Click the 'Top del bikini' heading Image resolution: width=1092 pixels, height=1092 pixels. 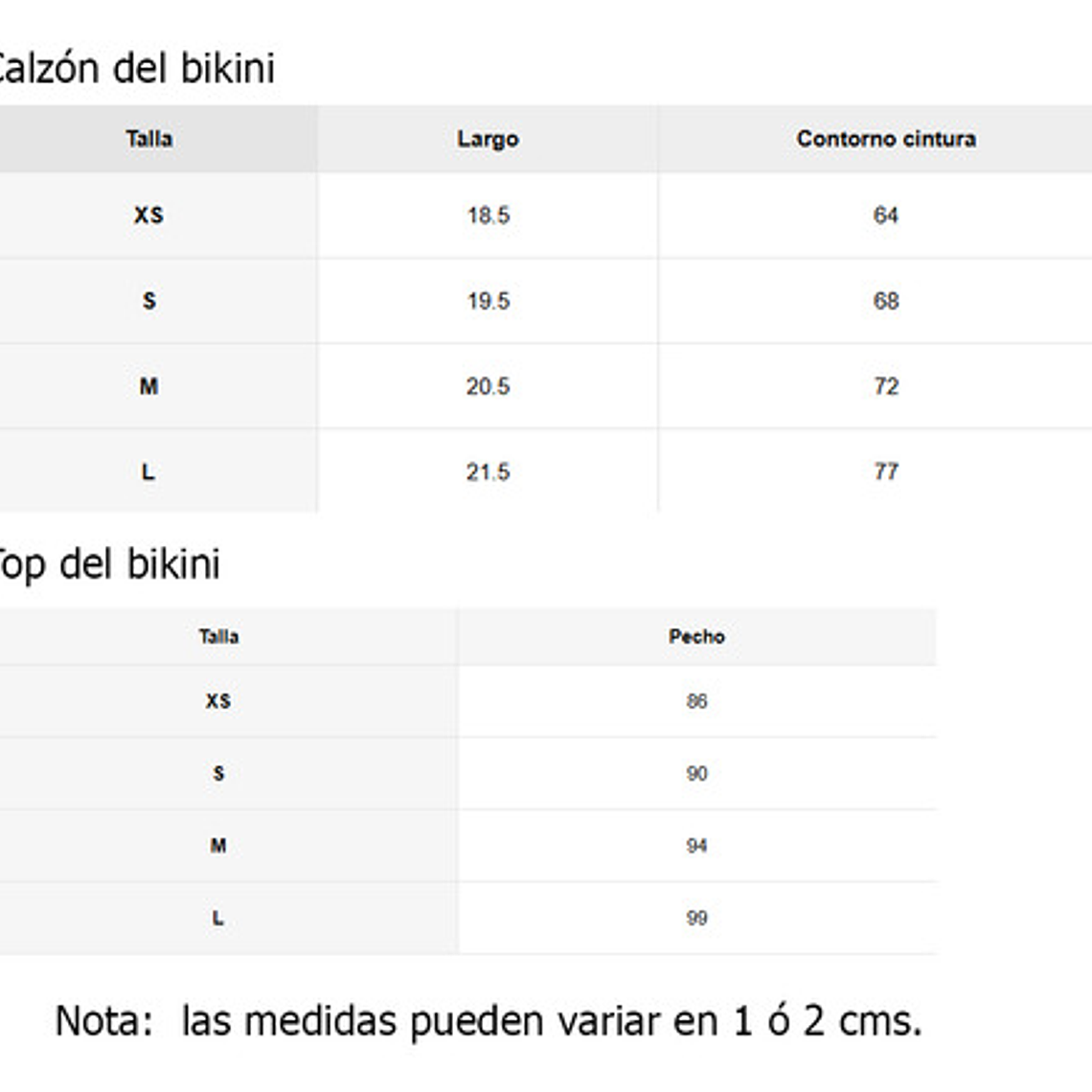(x=109, y=564)
